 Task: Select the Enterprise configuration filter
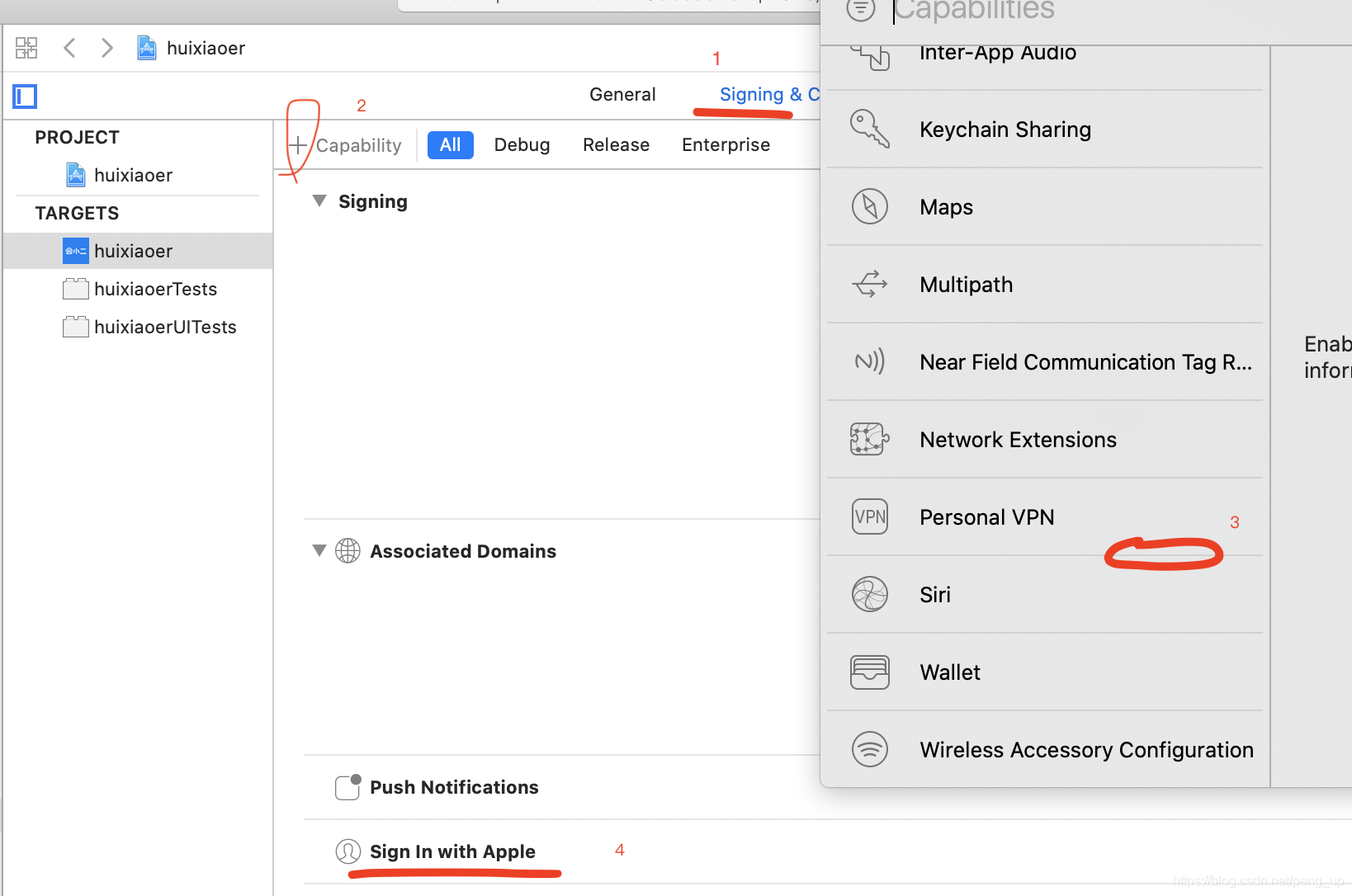click(x=726, y=145)
